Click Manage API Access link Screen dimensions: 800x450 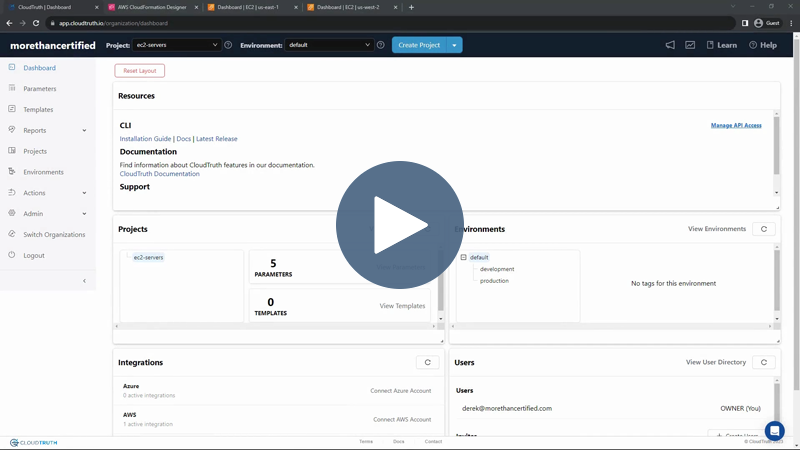pyautogui.click(x=736, y=126)
